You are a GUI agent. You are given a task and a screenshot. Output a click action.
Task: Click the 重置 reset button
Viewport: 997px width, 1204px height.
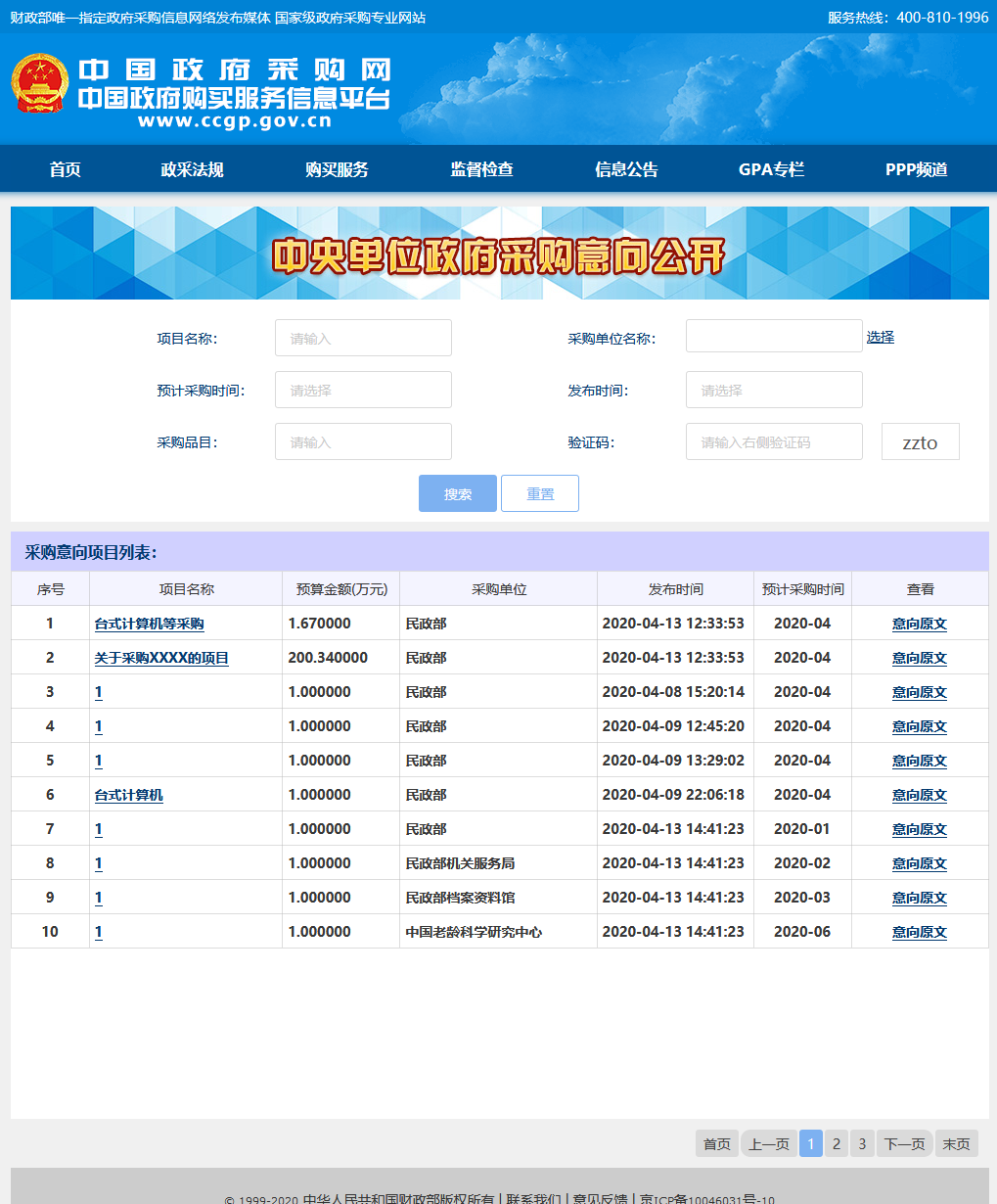coord(539,493)
